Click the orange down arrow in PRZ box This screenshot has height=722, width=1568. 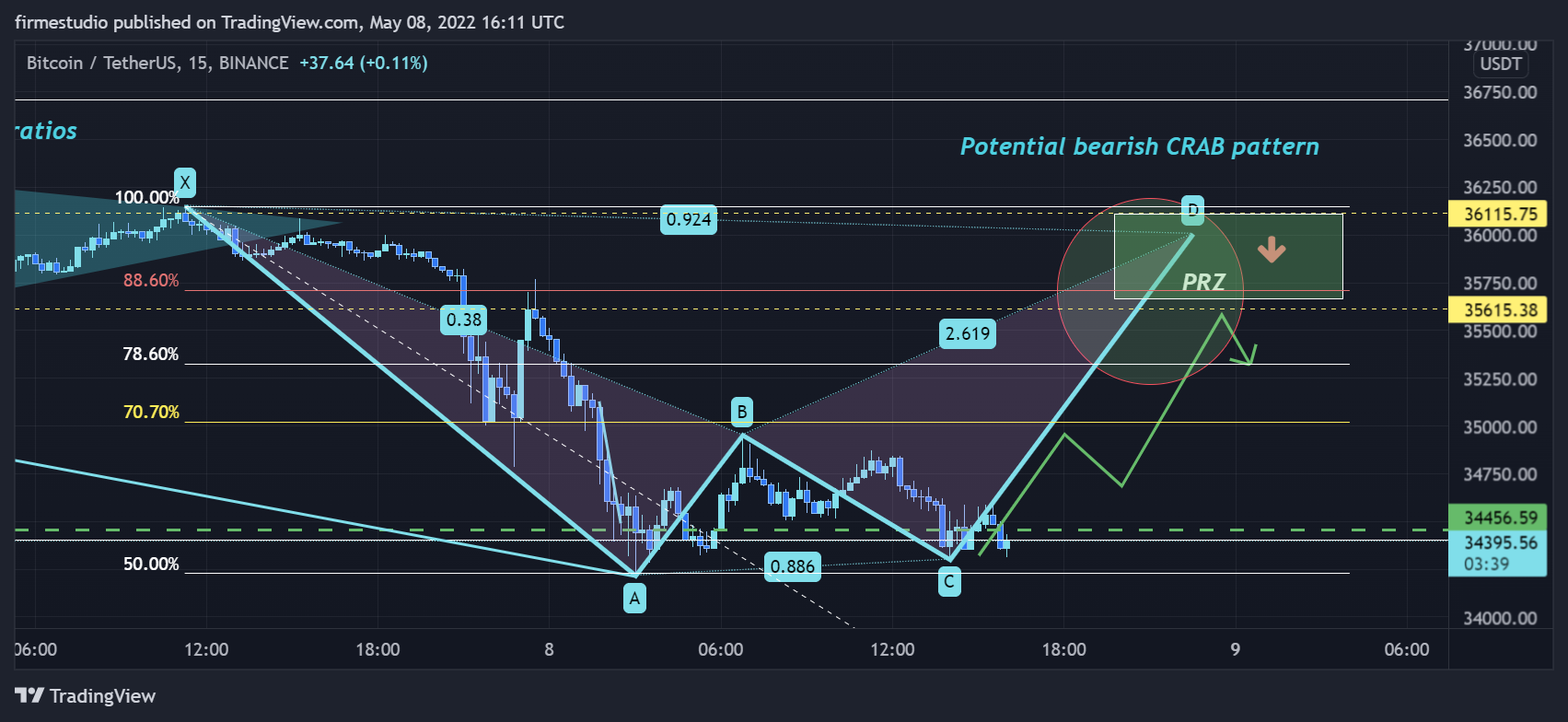point(1272,249)
